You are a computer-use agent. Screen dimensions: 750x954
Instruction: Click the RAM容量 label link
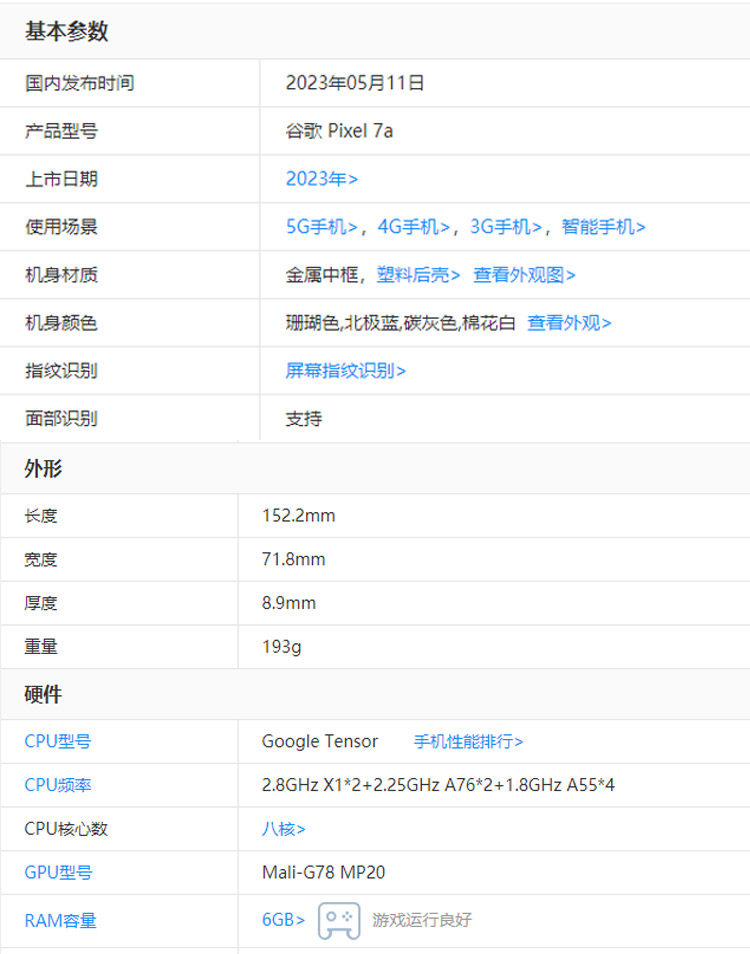[60, 921]
